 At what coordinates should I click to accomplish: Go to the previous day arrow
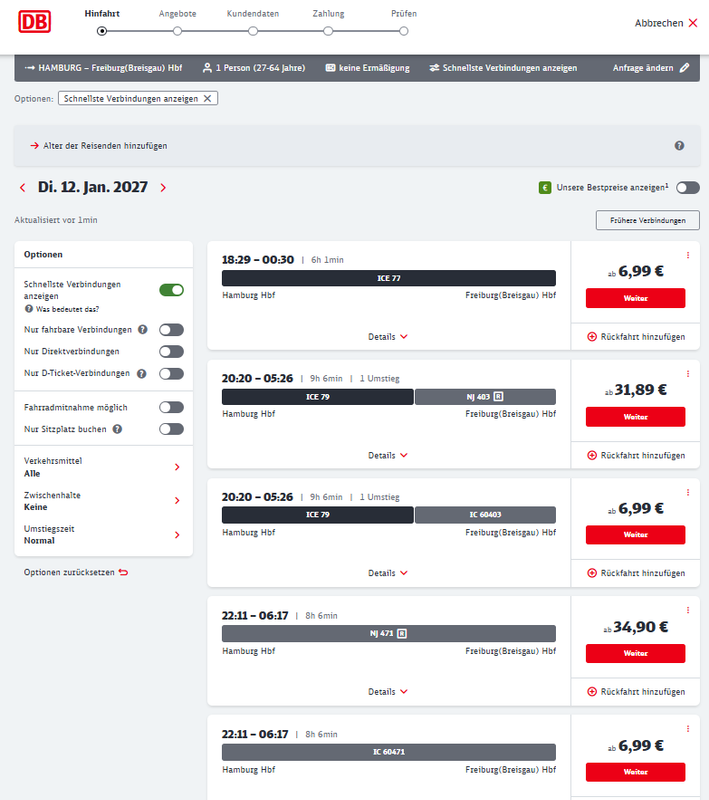tap(22, 188)
